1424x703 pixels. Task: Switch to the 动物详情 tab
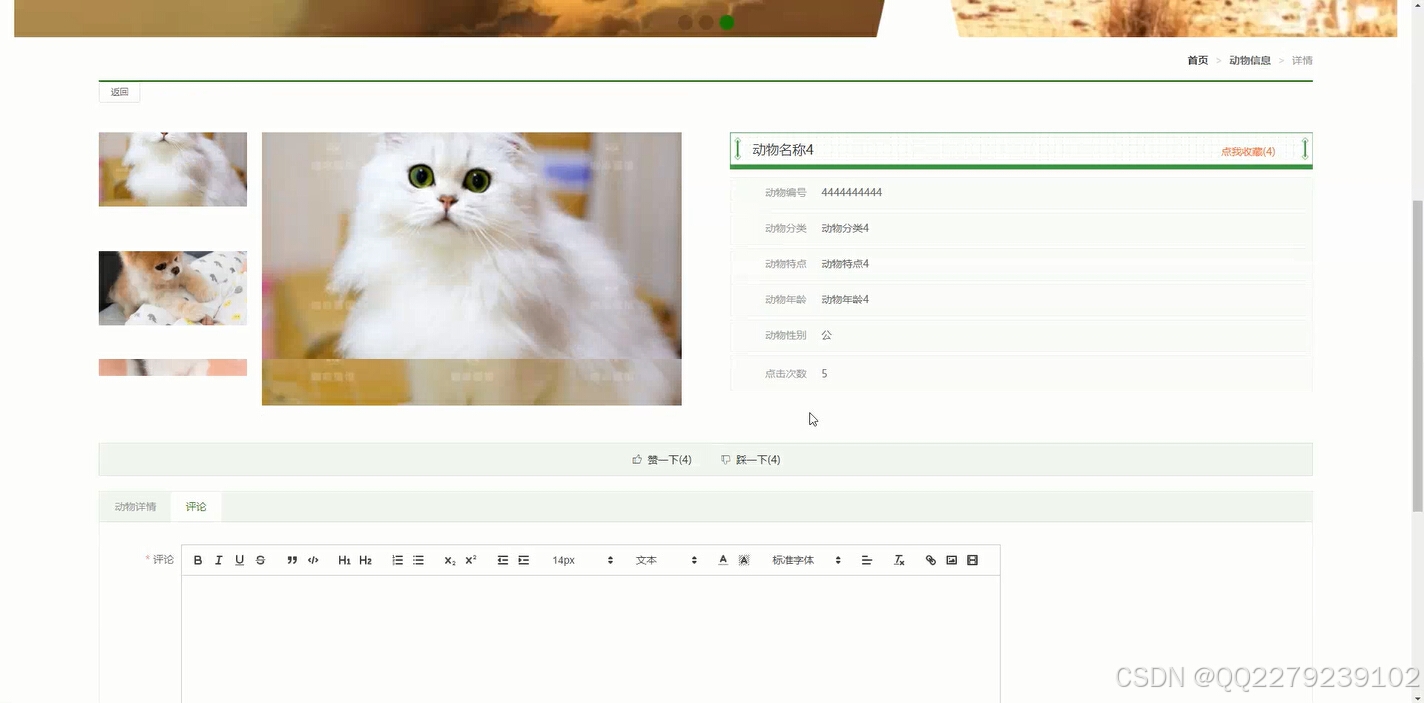pyautogui.click(x=134, y=506)
